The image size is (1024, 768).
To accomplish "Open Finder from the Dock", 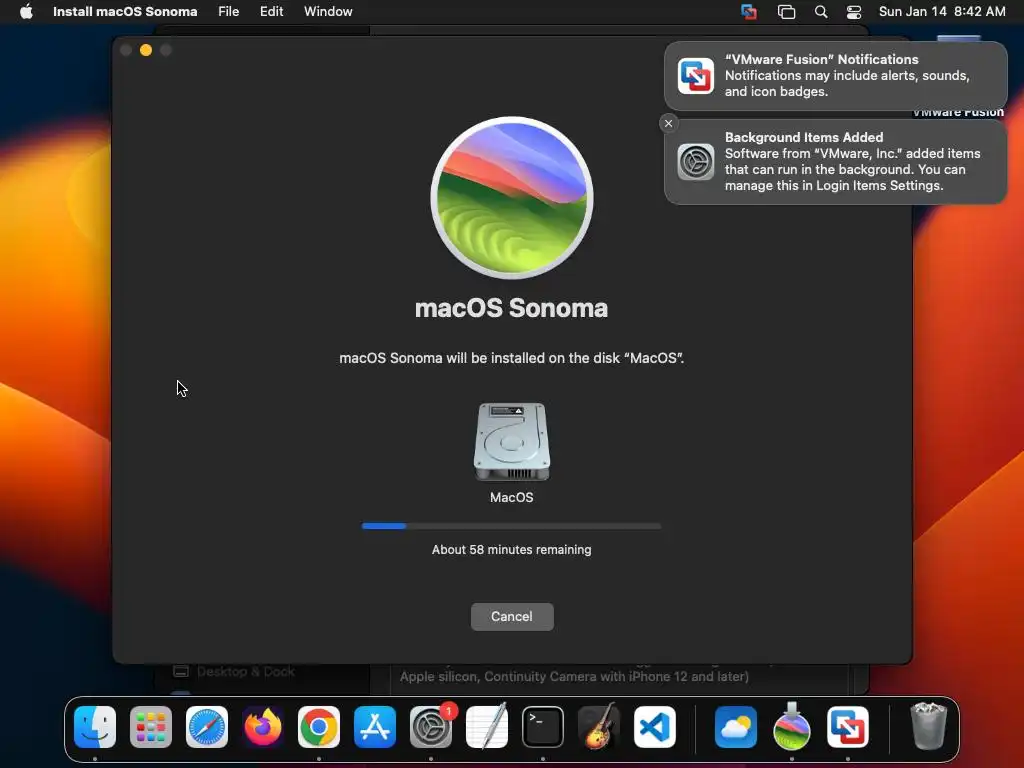I will click(x=95, y=727).
